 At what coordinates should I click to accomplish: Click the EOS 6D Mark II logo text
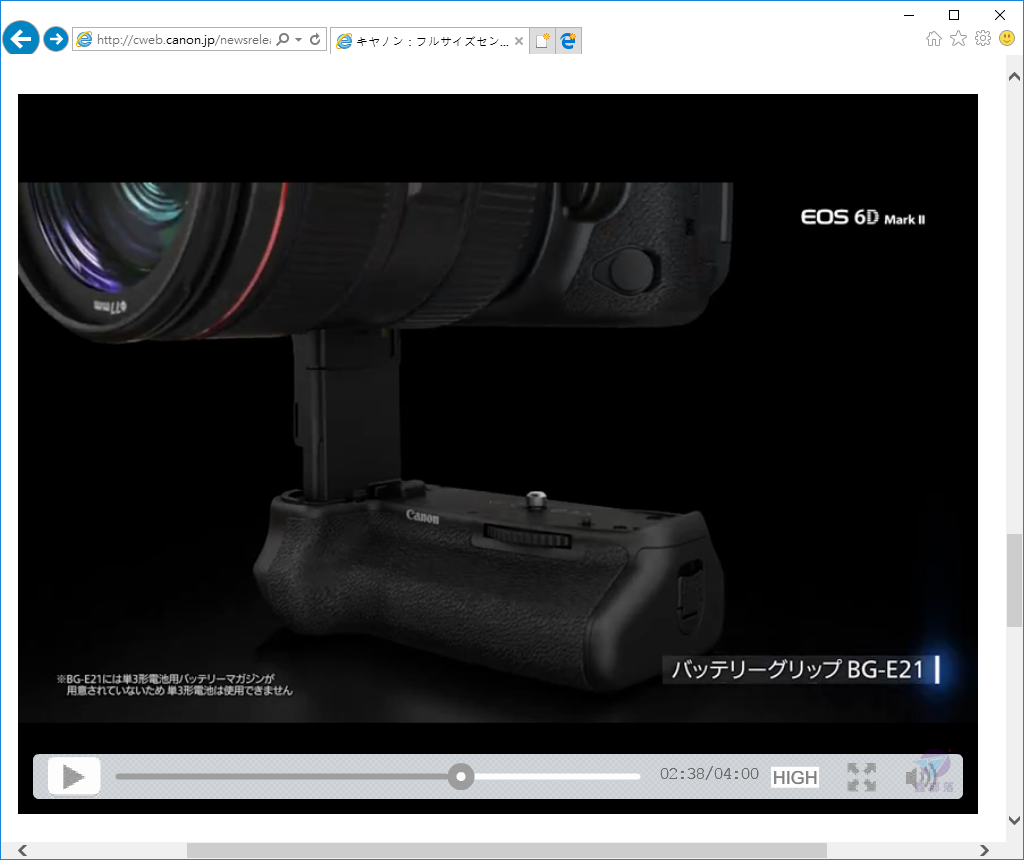tap(863, 217)
